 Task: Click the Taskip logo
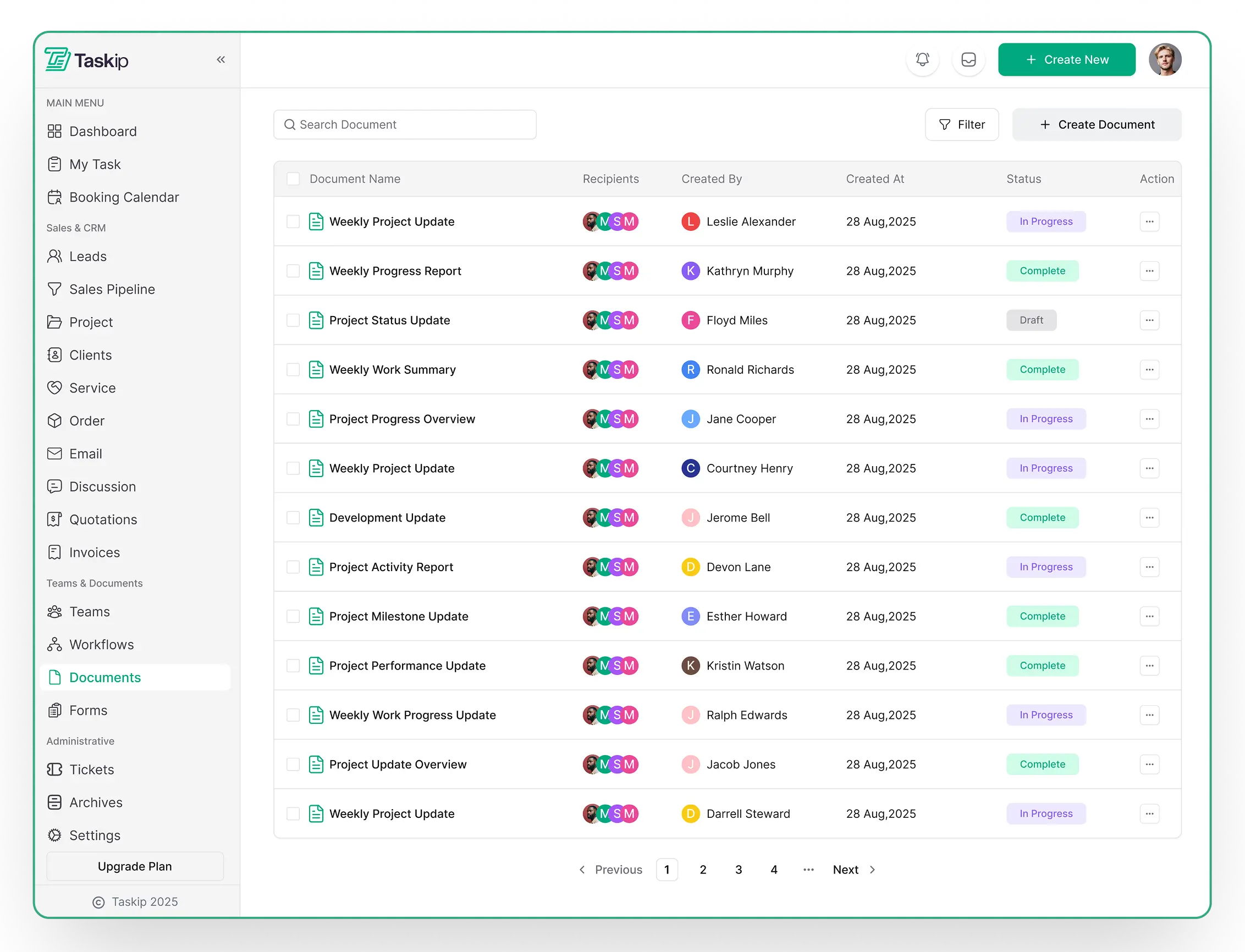pyautogui.click(x=87, y=60)
